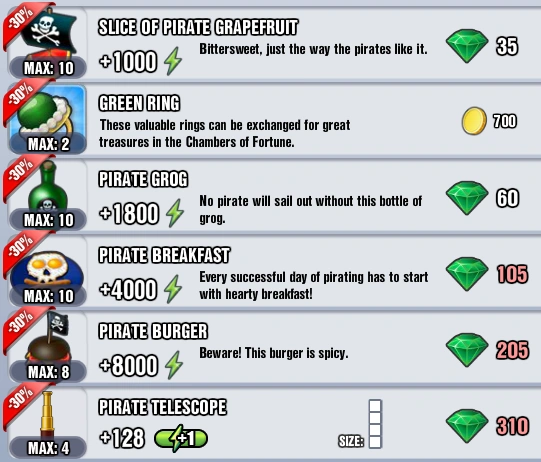Click the Pirate Telescope size grid indicator

click(375, 424)
